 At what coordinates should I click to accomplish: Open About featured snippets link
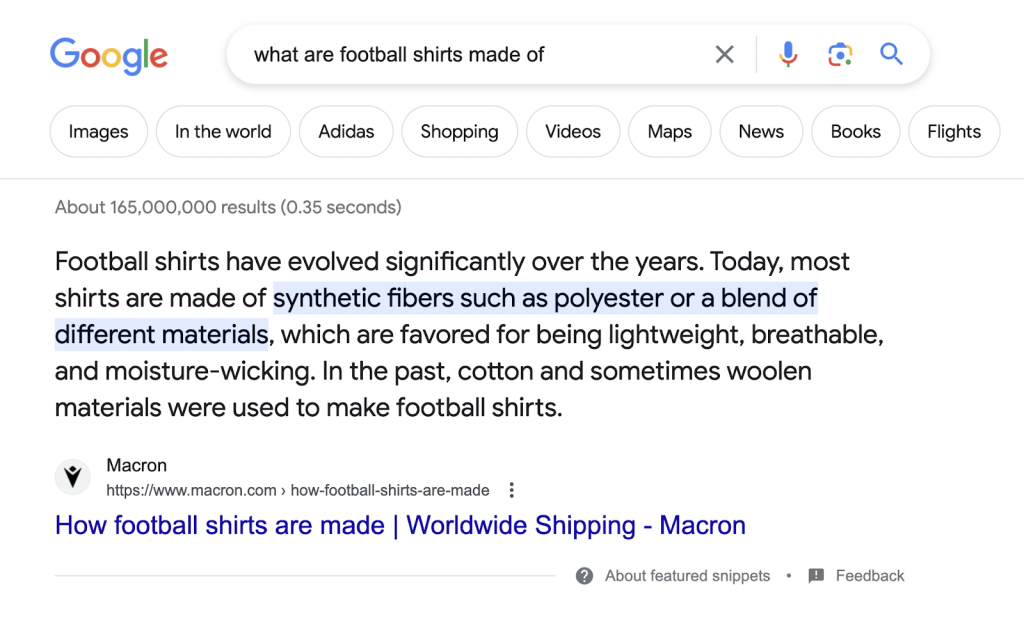click(x=687, y=576)
